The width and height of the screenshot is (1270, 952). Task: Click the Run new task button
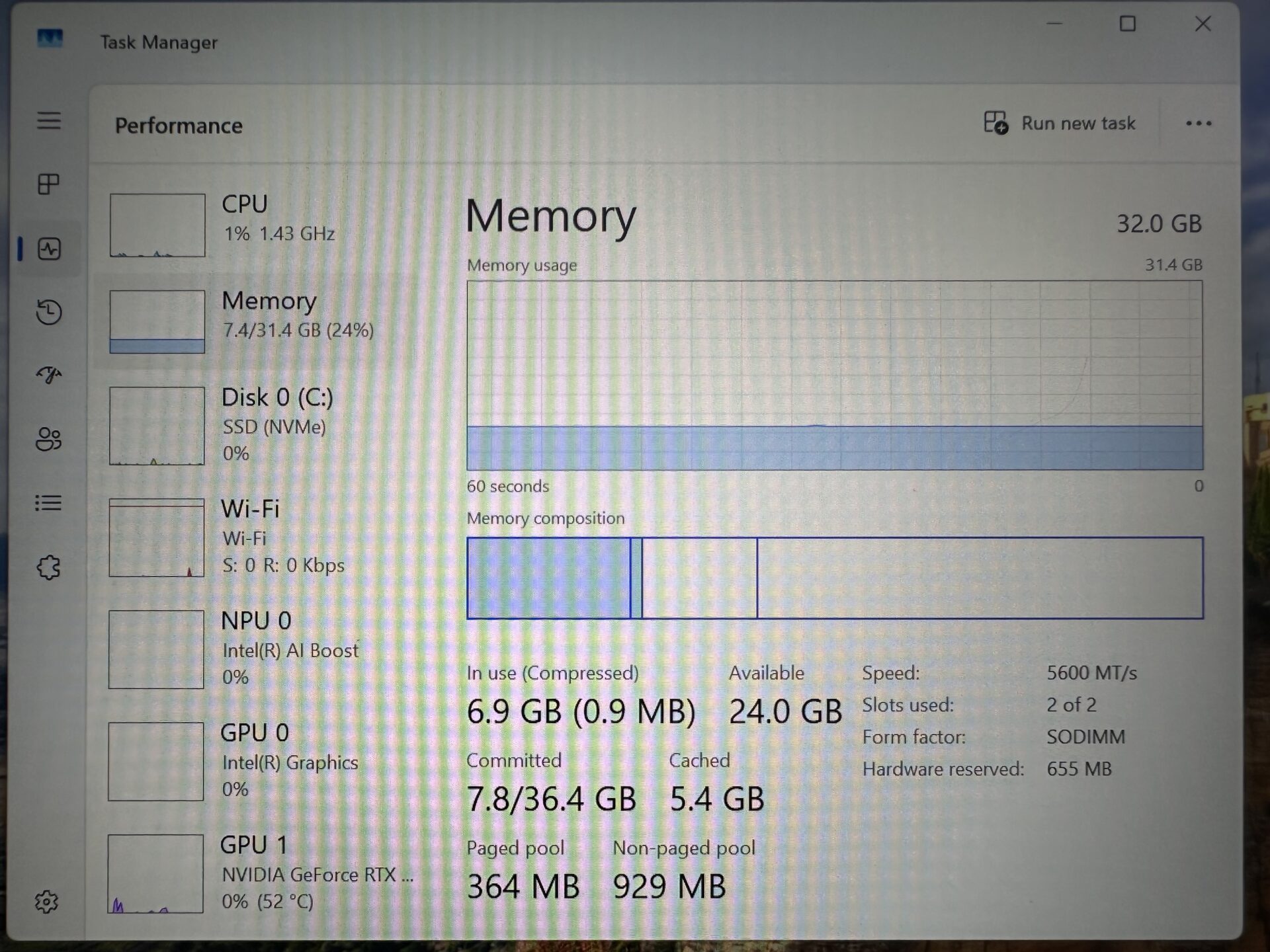point(1060,124)
